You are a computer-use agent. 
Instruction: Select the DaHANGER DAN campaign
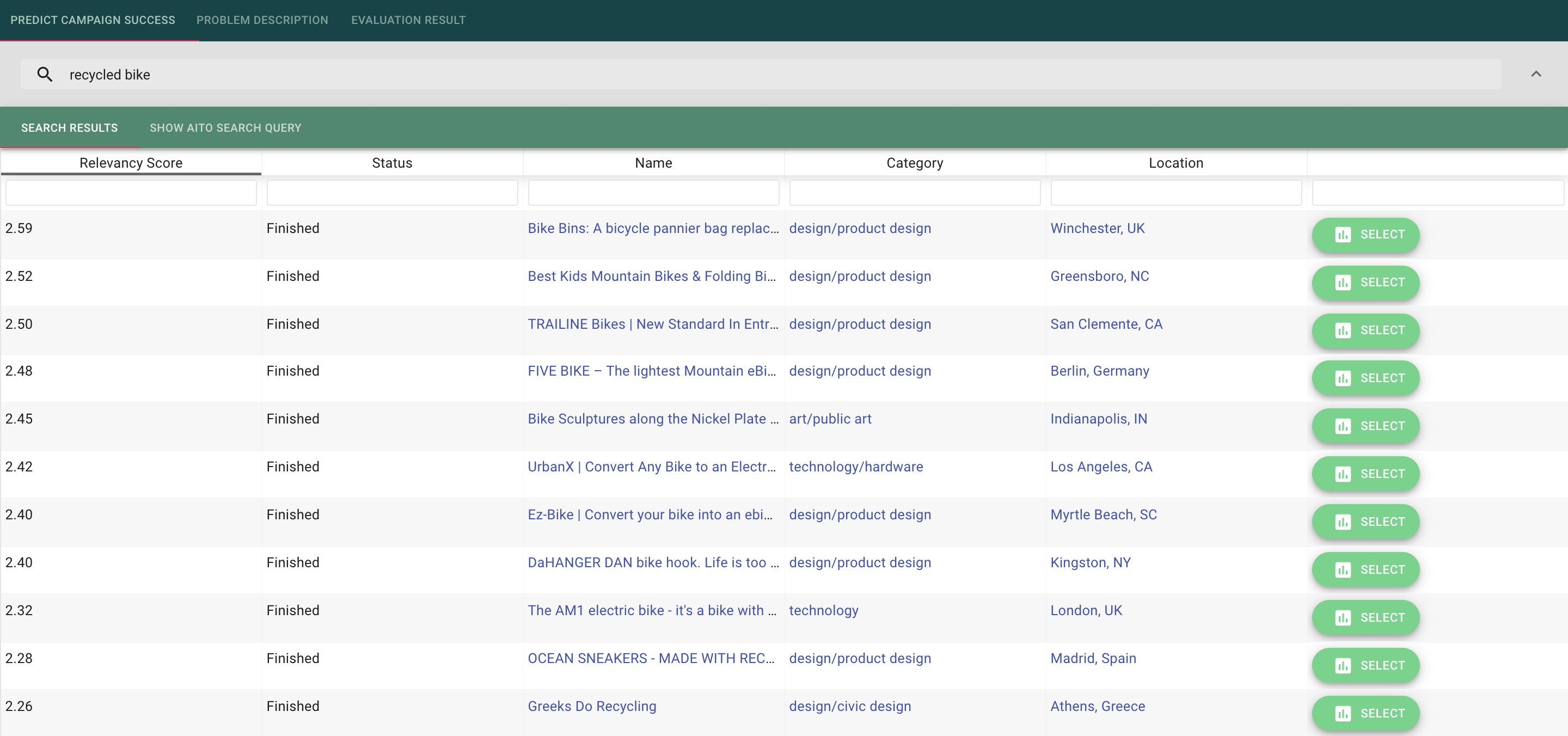click(x=1365, y=570)
